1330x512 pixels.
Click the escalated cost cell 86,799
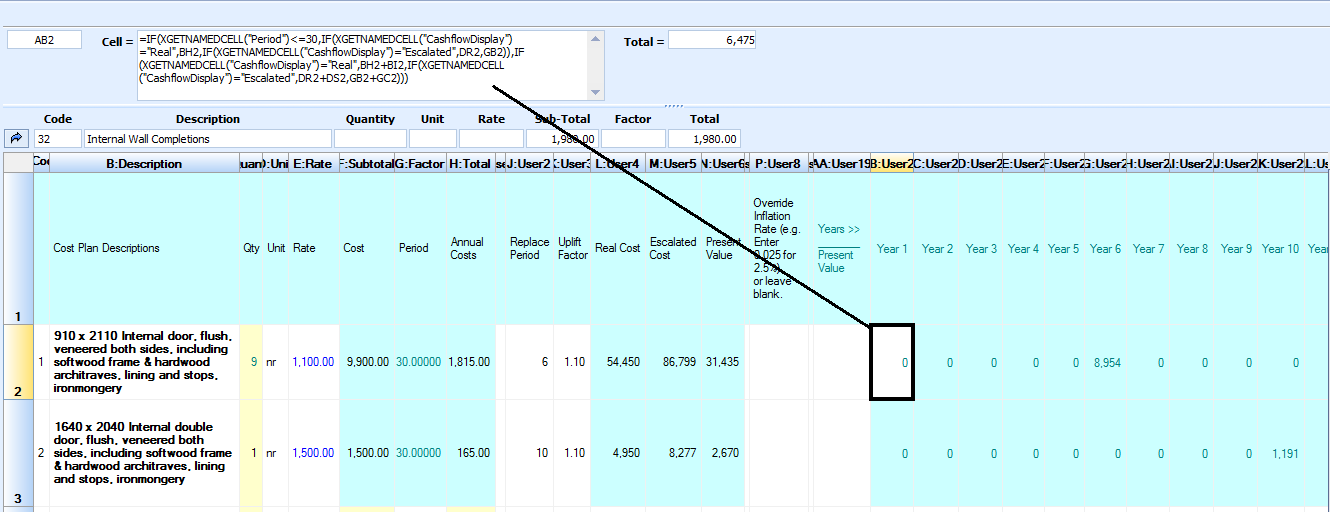click(x=672, y=362)
